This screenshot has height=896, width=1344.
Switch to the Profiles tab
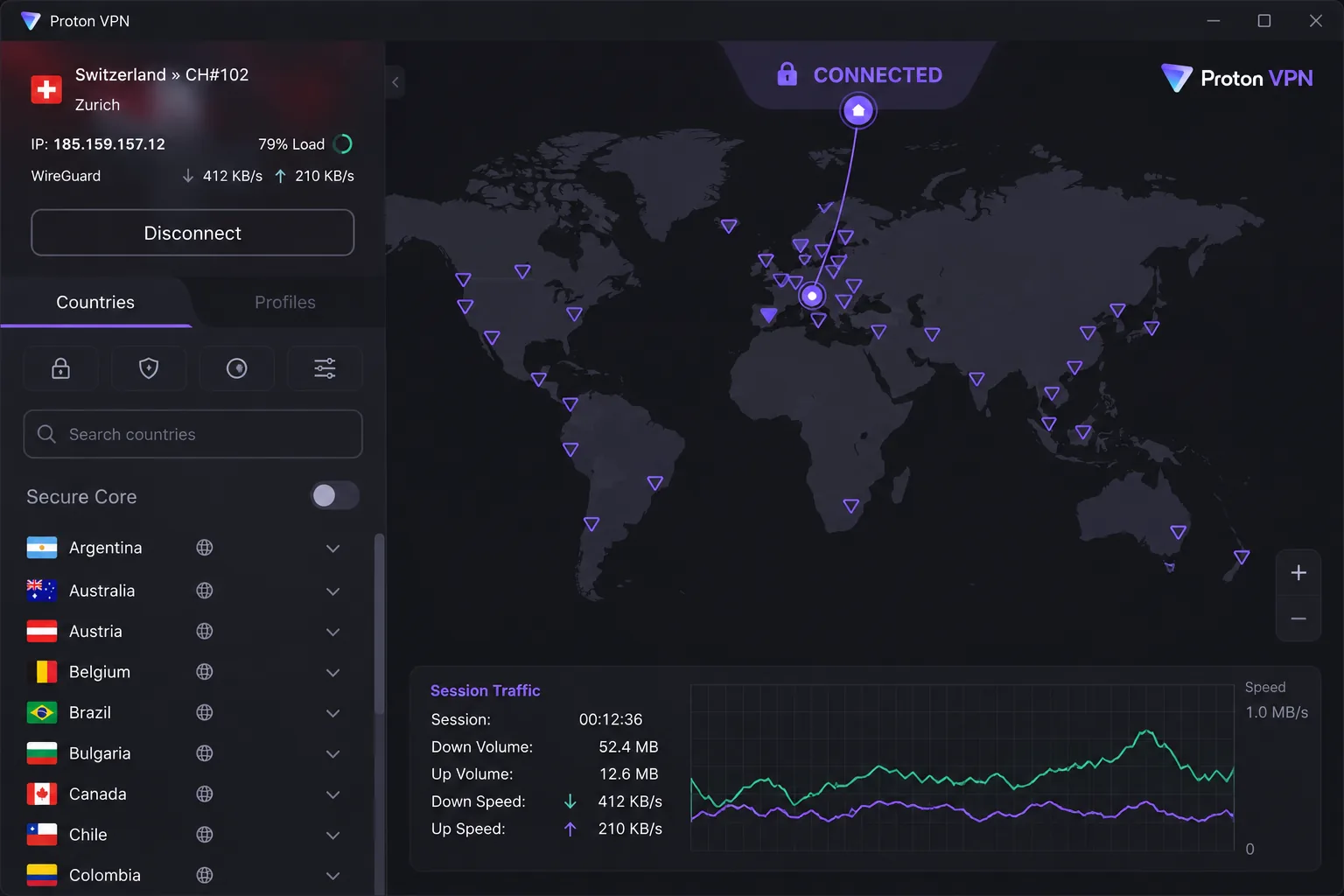tap(285, 302)
